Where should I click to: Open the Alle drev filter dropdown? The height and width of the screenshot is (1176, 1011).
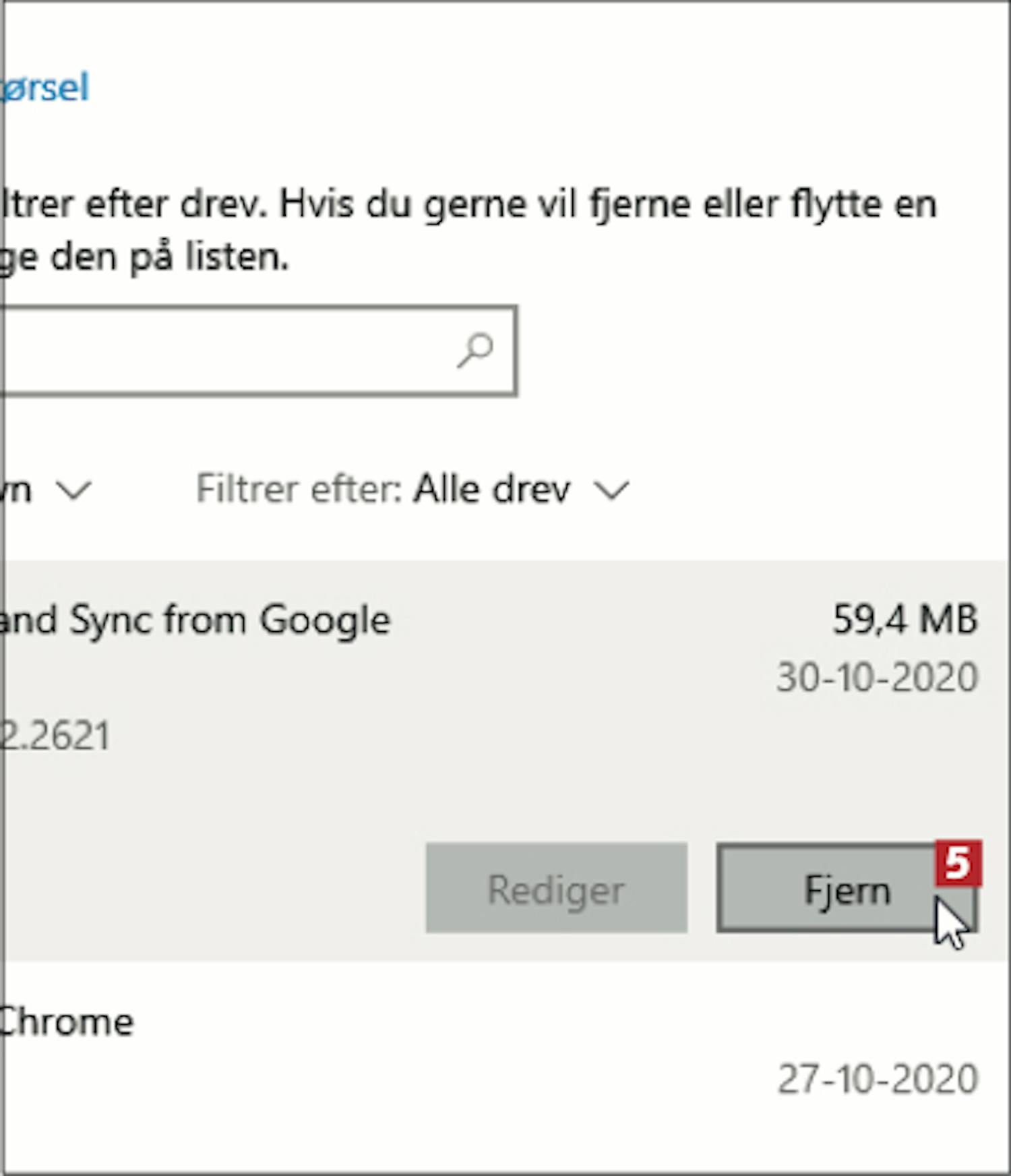pos(492,489)
